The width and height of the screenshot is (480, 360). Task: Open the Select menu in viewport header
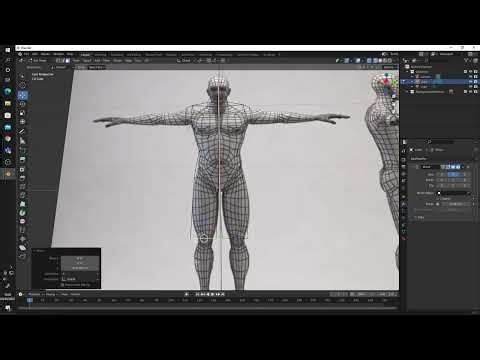[87, 61]
